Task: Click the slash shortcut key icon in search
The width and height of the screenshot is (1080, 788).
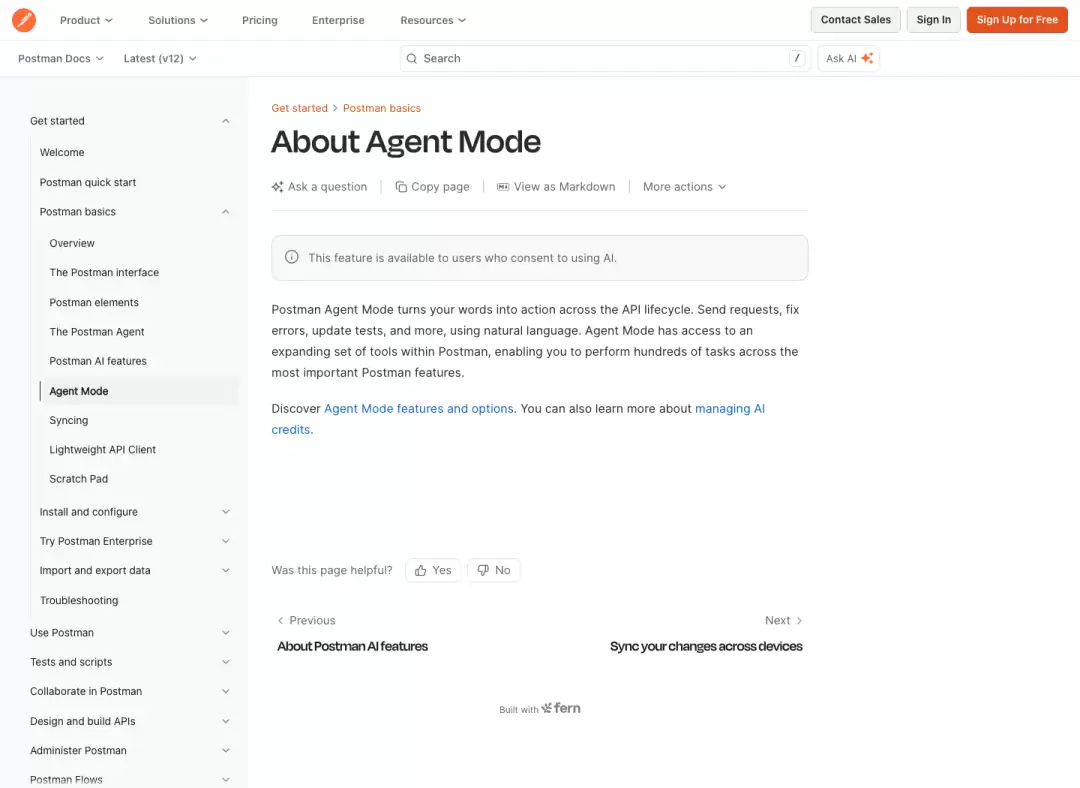Action: pyautogui.click(x=797, y=59)
